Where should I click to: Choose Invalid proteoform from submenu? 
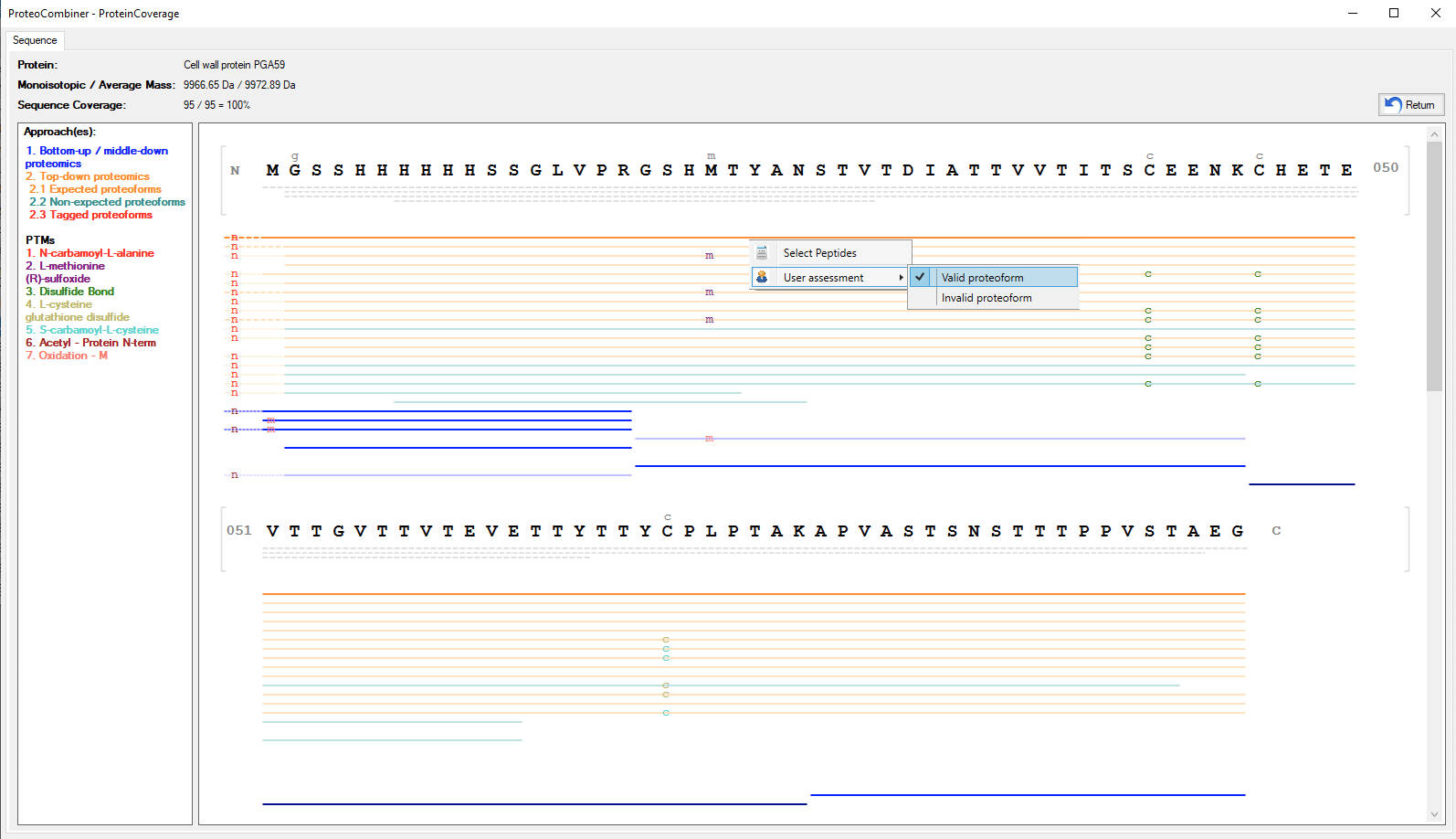click(x=986, y=298)
